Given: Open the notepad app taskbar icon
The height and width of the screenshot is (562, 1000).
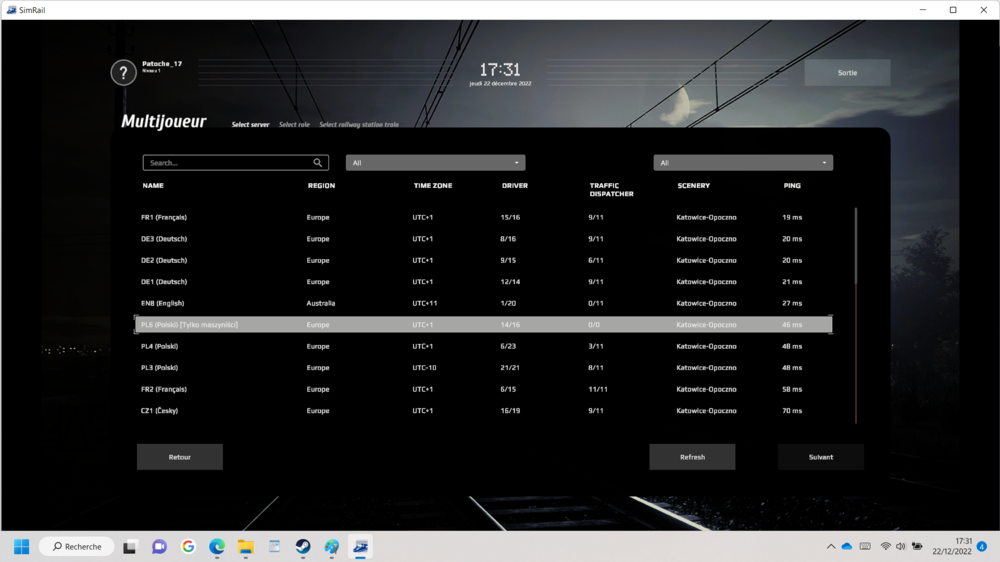Looking at the screenshot, I should pos(274,547).
